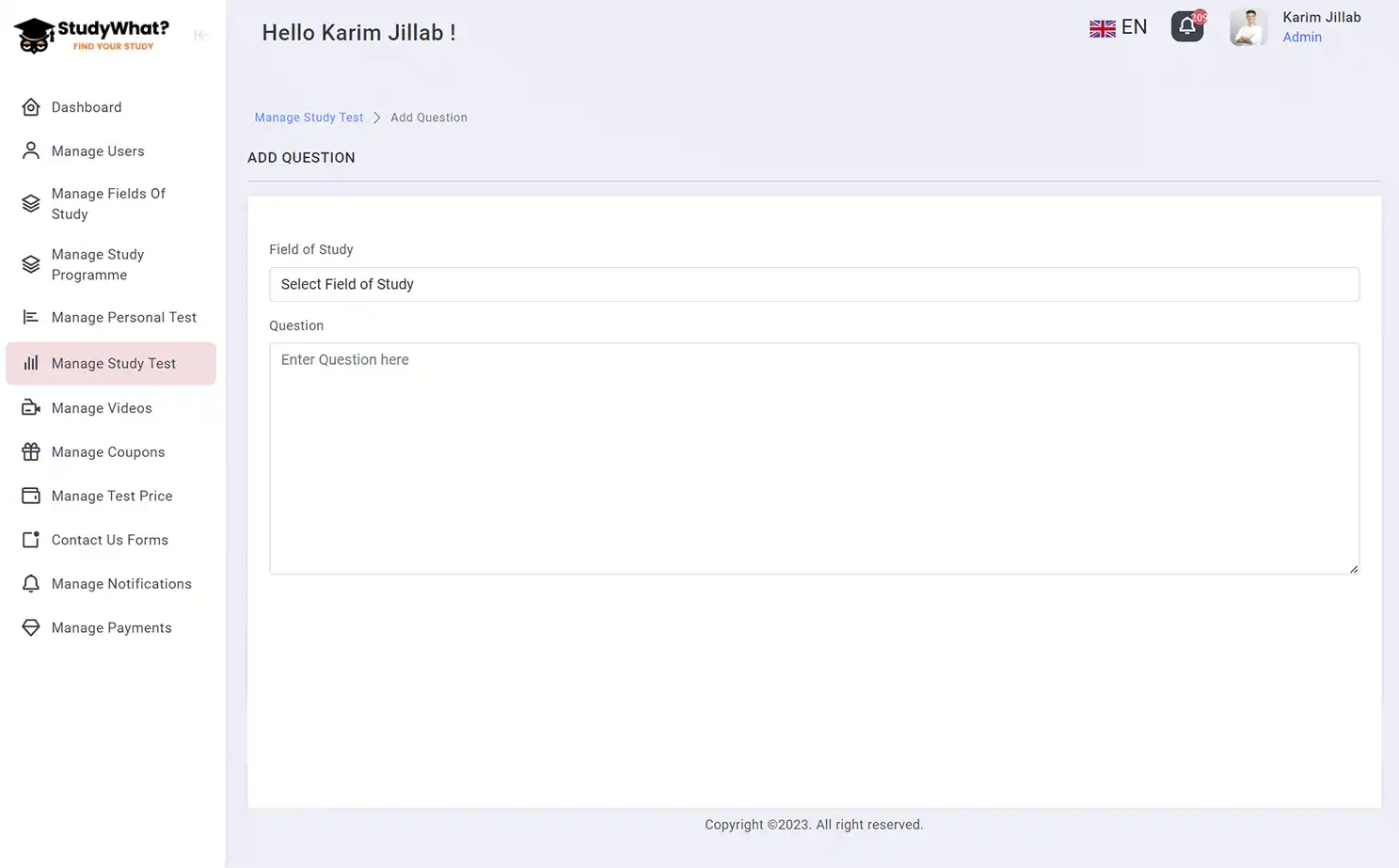Open the EN language selector
This screenshot has height=868, width=1399.
[1119, 27]
